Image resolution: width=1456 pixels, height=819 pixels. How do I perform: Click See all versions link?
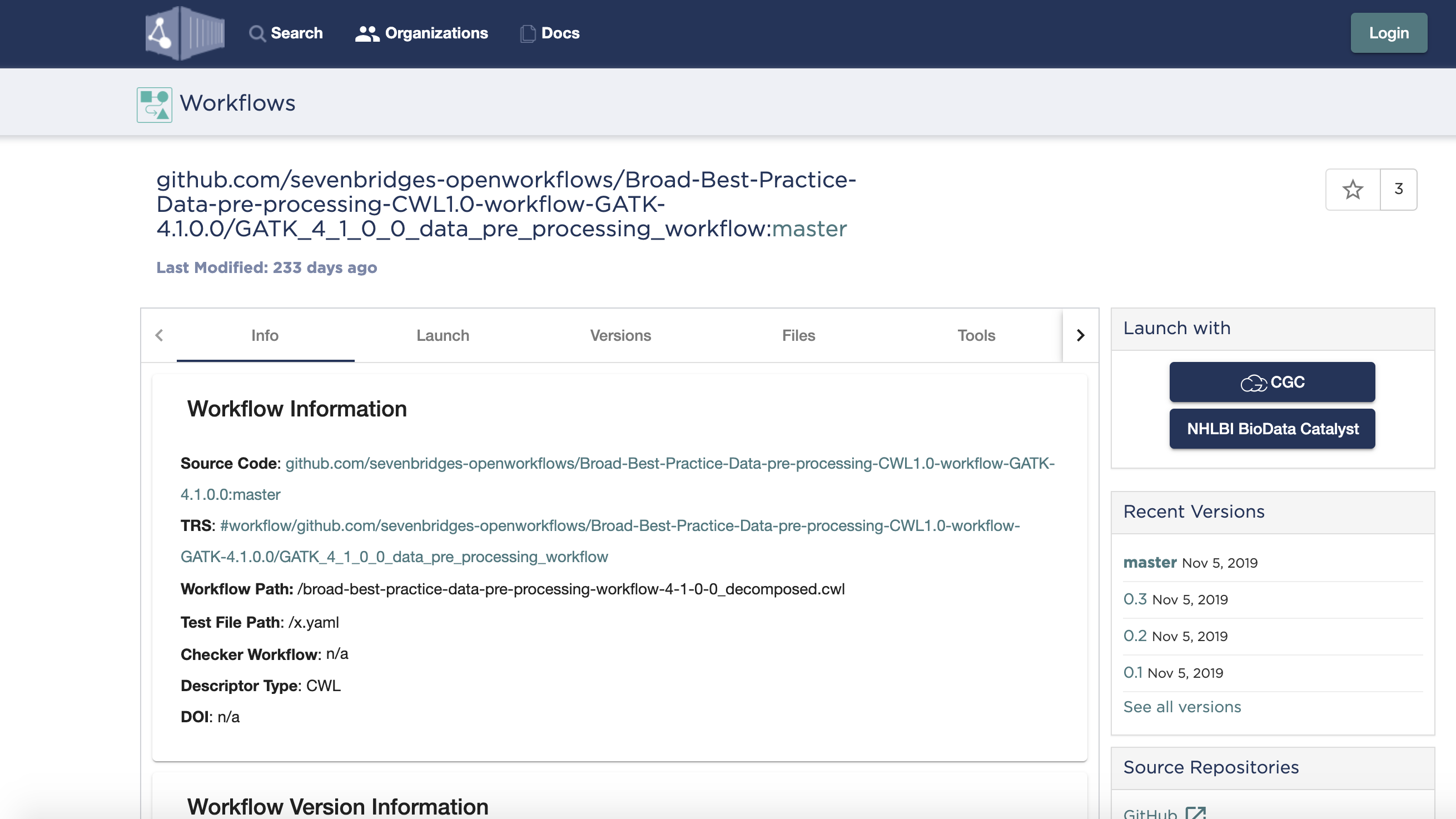click(x=1182, y=707)
